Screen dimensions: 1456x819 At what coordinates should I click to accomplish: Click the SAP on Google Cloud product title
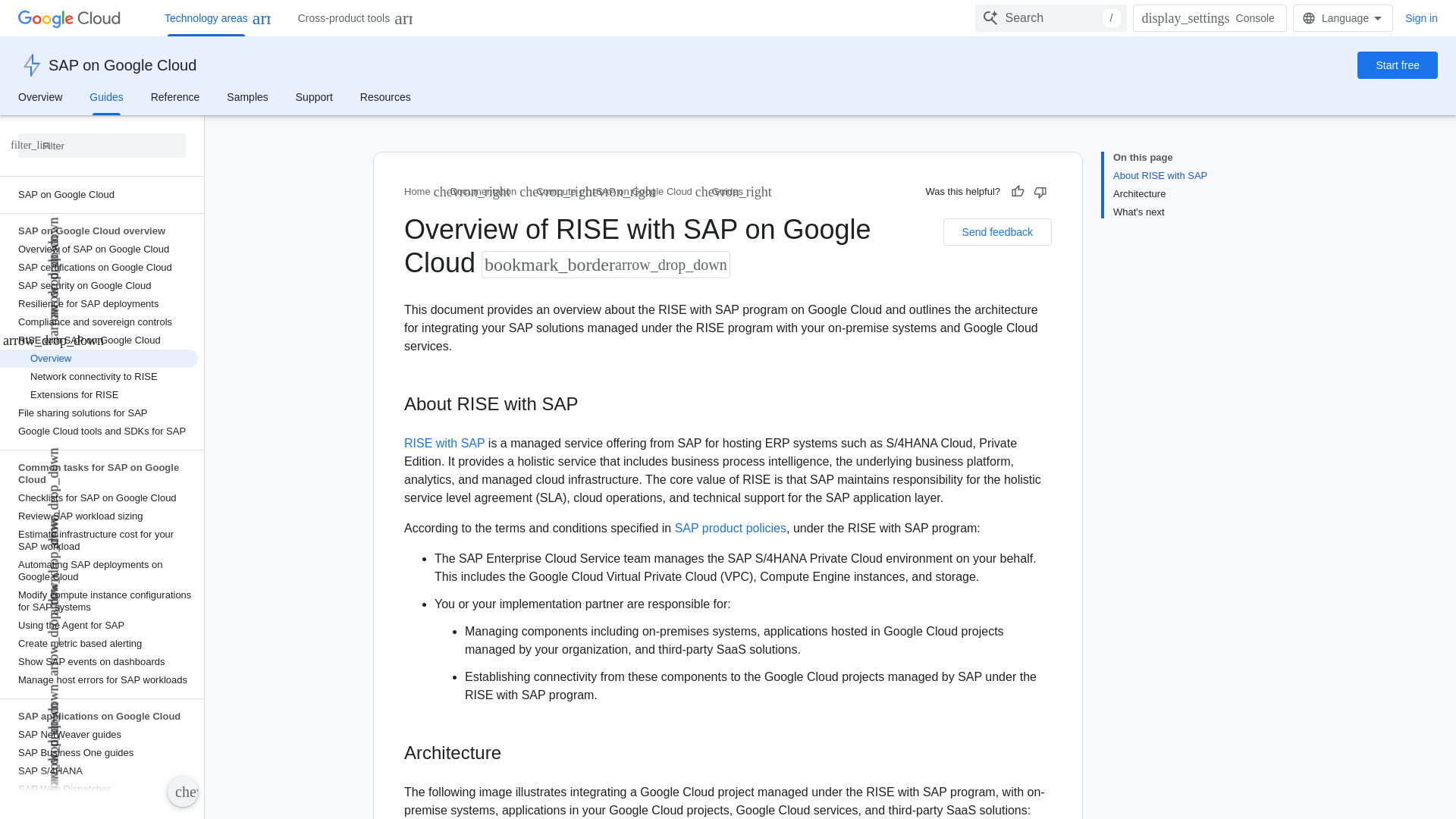[x=122, y=65]
